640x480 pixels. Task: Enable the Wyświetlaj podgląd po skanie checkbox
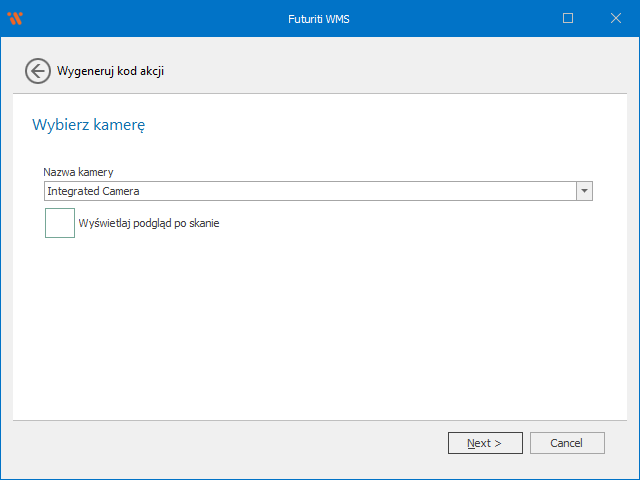click(x=60, y=223)
